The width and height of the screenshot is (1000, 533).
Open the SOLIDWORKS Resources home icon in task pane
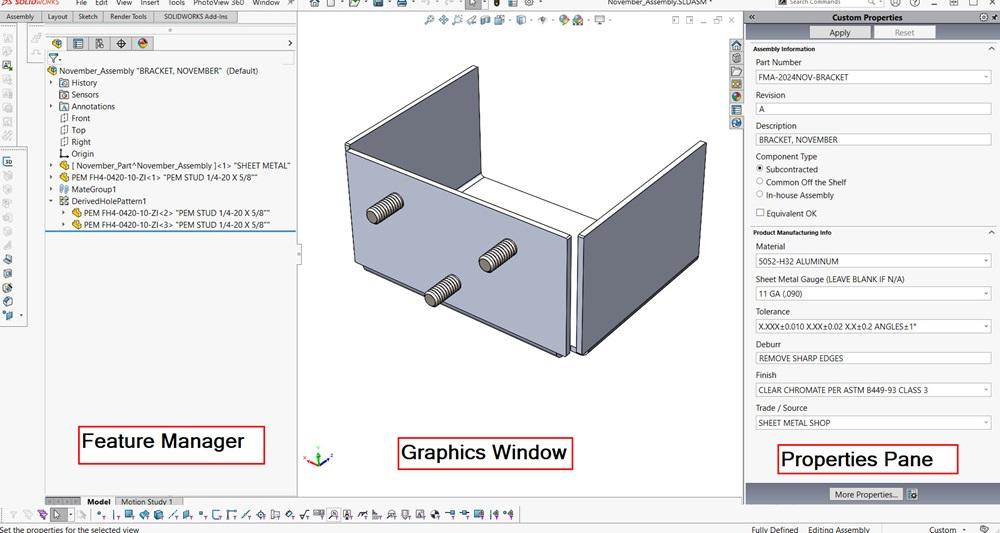coord(737,45)
